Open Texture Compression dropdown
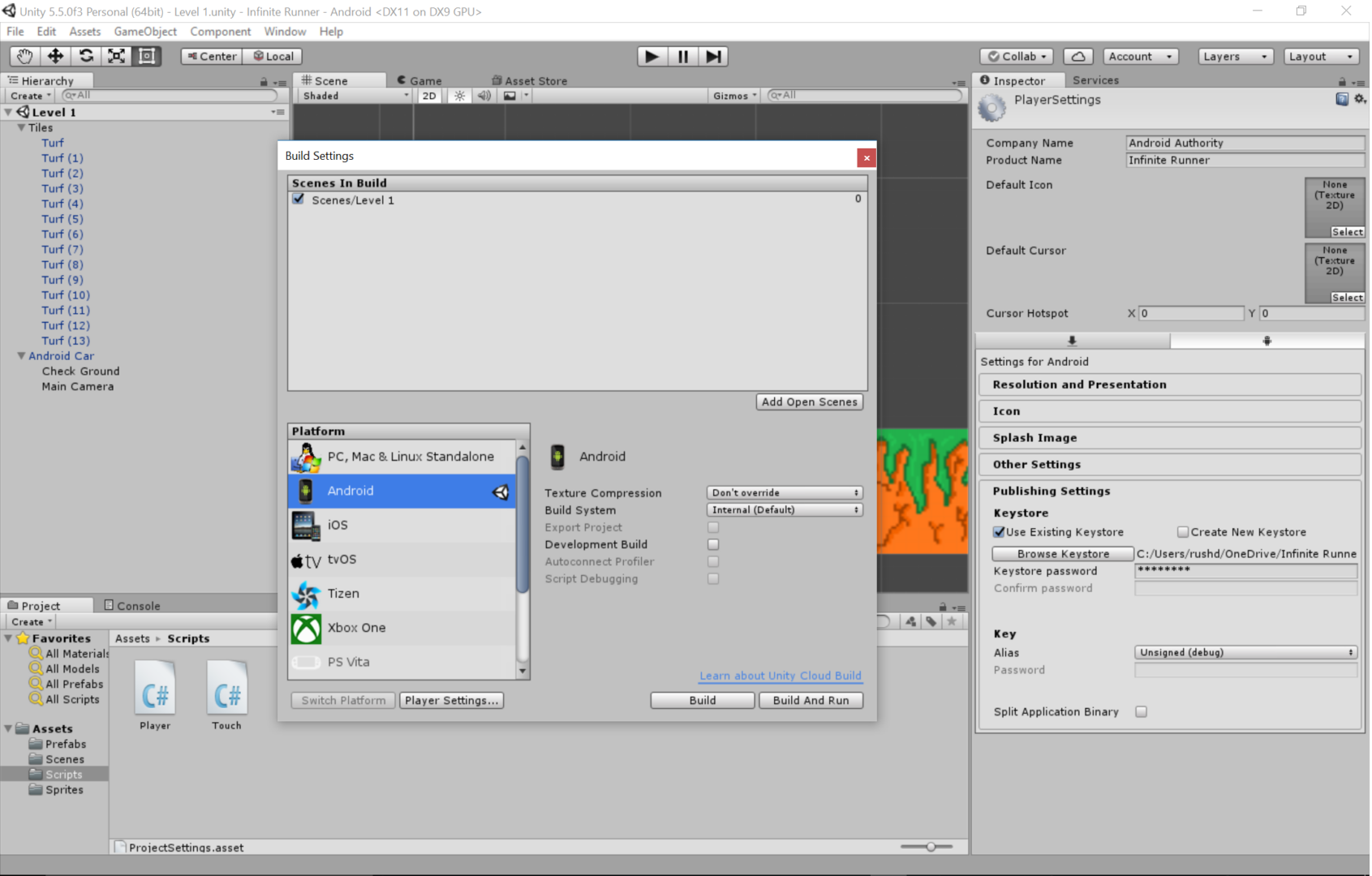Screen dimensions: 1372x876 (x=785, y=492)
